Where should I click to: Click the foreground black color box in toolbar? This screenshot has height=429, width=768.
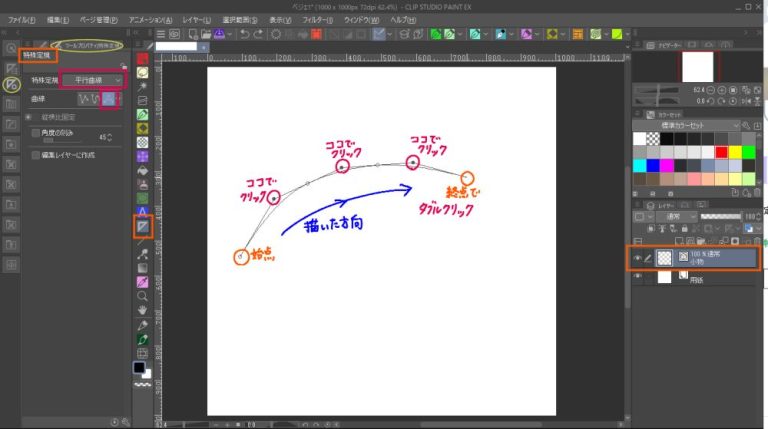139,367
